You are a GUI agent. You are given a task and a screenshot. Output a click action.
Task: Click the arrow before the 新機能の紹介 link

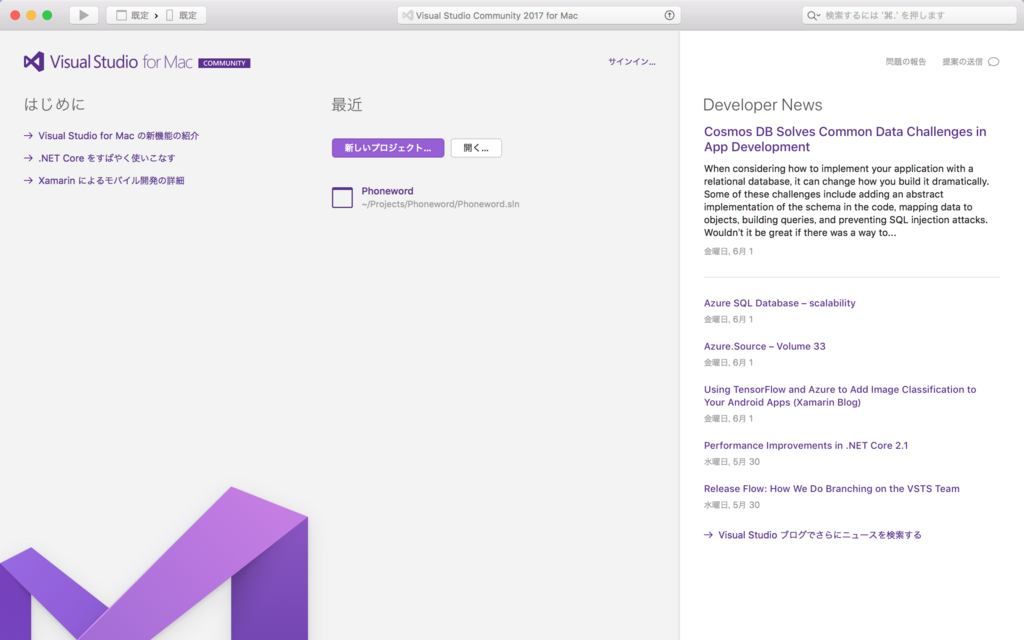[28, 136]
